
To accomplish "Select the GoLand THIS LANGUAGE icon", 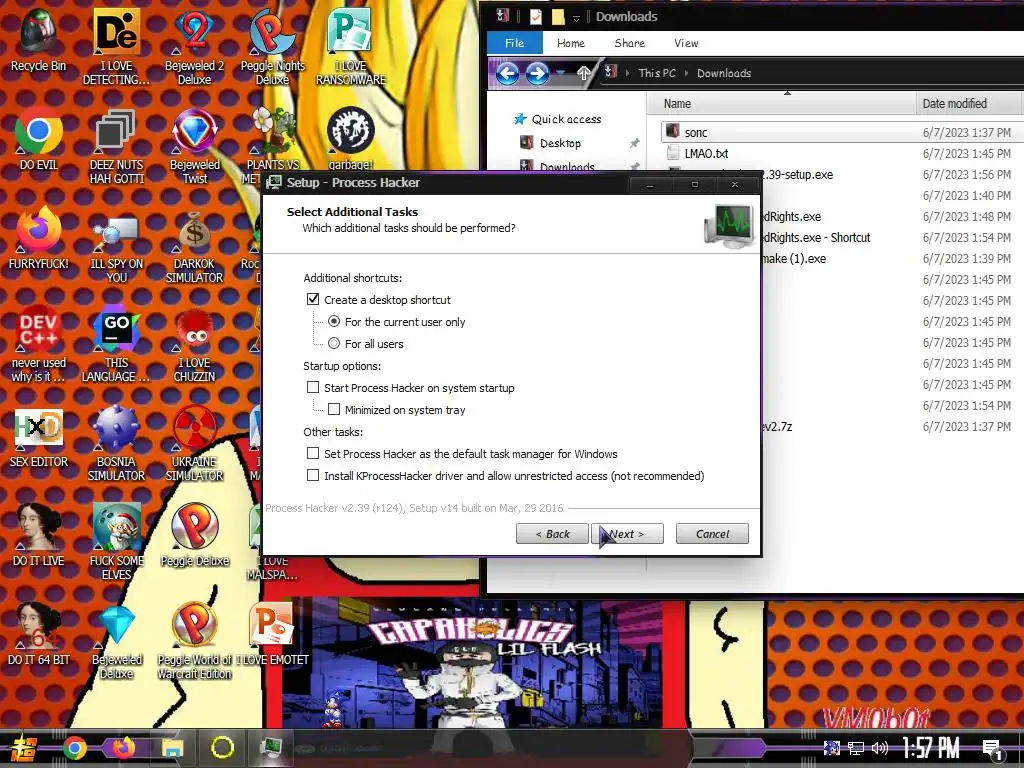I will coord(116,344).
